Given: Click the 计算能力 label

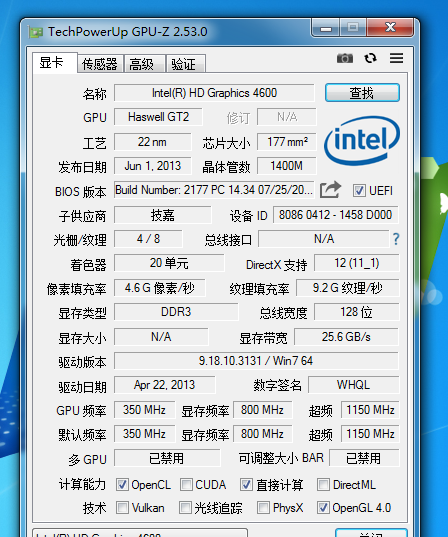Looking at the screenshot, I should (x=83, y=485).
